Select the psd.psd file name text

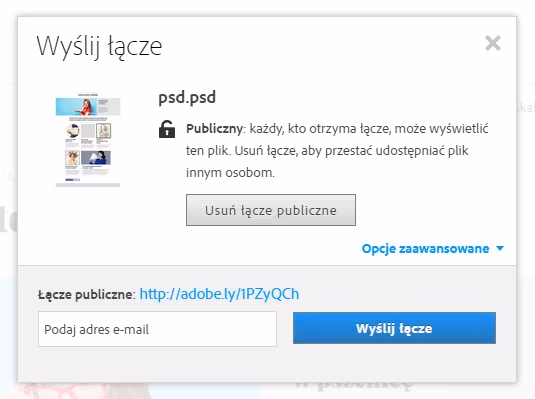click(x=187, y=98)
